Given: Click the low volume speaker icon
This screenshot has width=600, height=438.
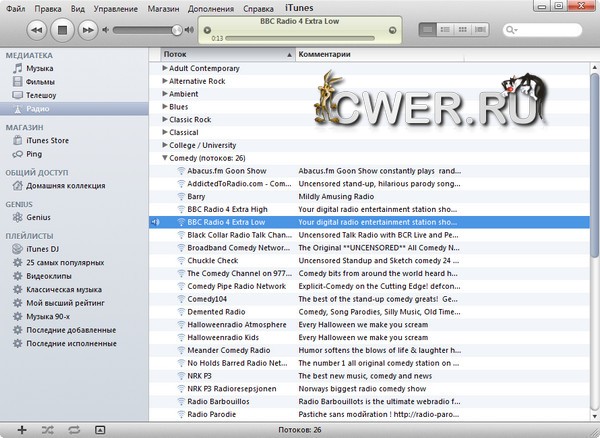Looking at the screenshot, I should 106,30.
